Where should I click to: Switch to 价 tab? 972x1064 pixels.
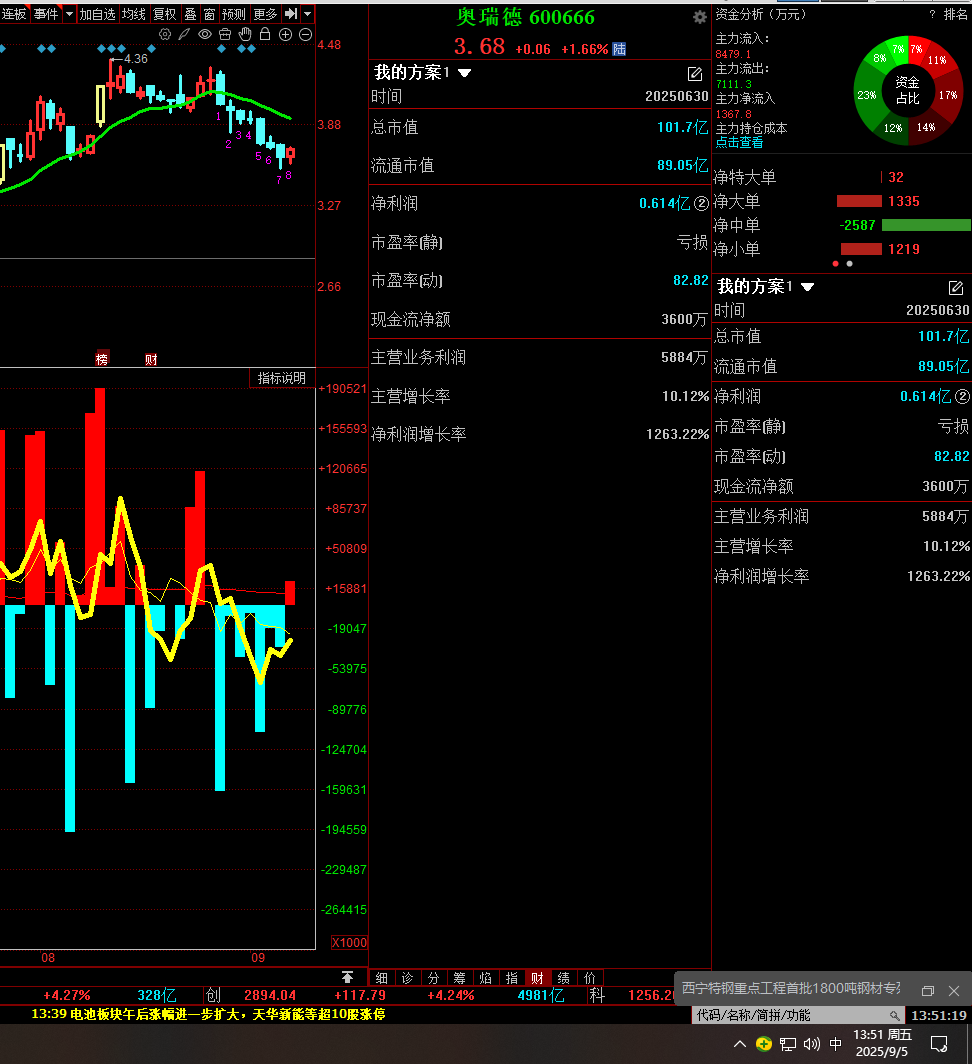click(590, 978)
